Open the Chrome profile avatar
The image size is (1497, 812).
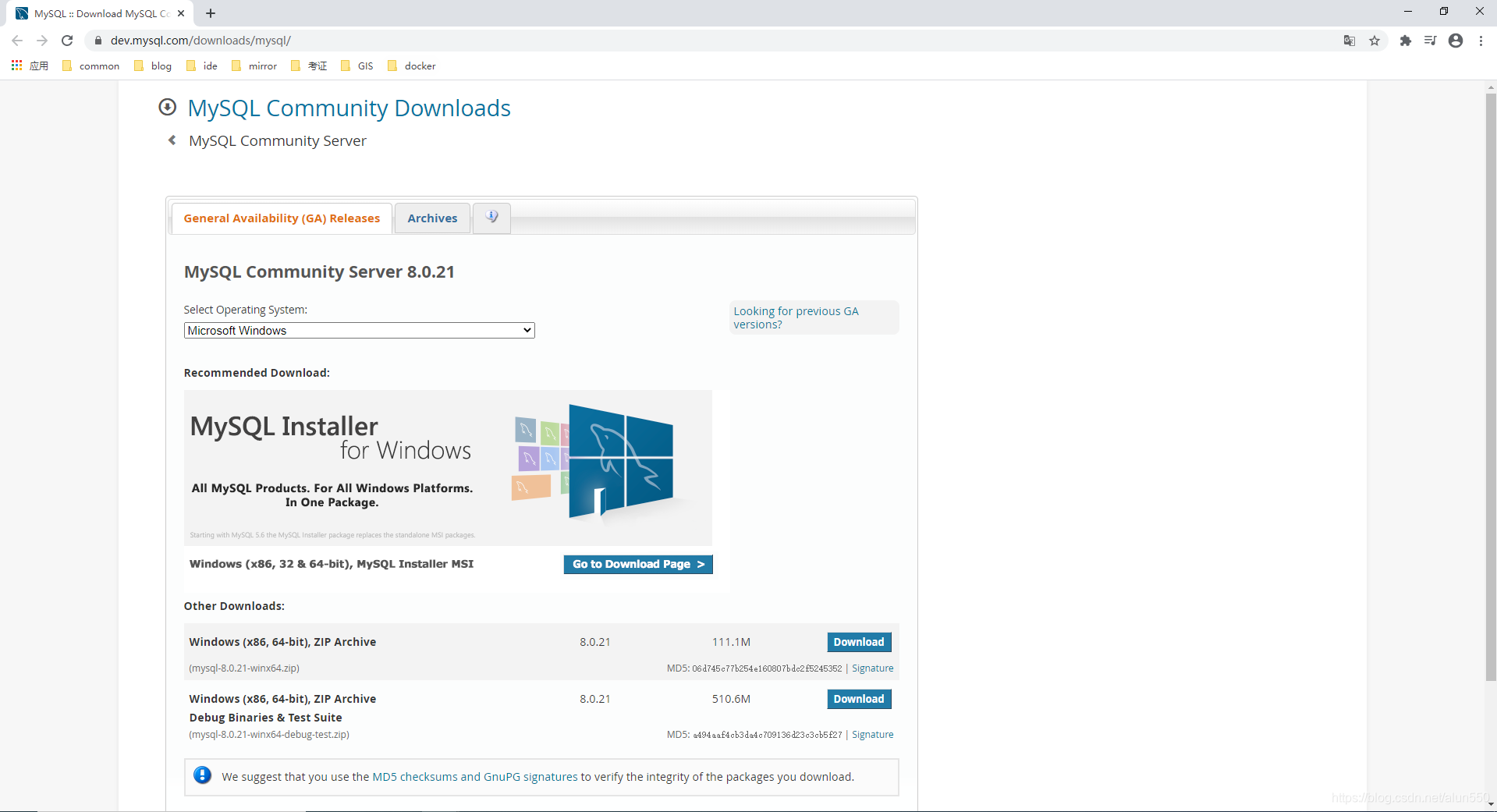[x=1456, y=41]
